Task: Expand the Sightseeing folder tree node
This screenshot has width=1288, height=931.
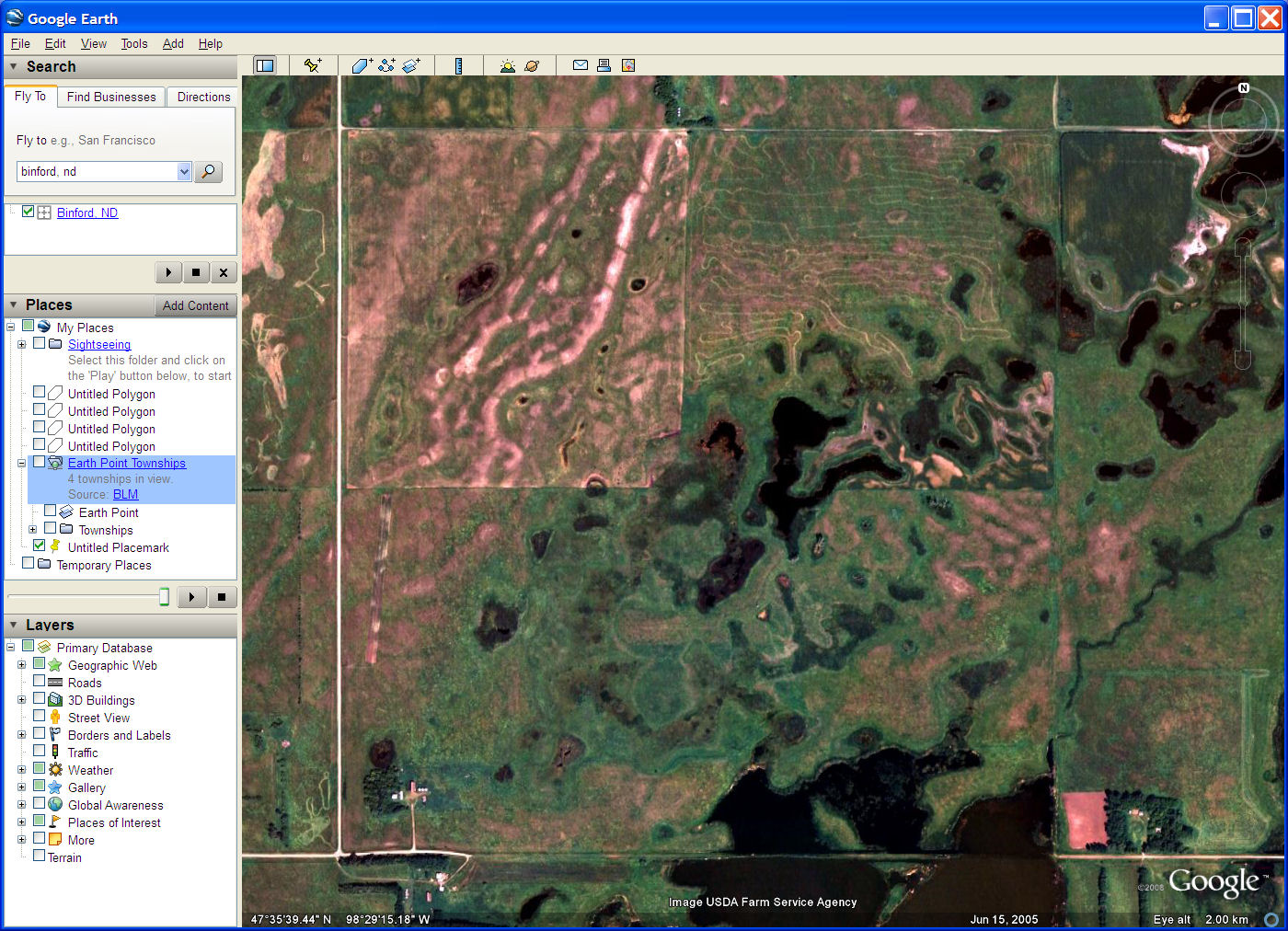Action: tap(21, 344)
